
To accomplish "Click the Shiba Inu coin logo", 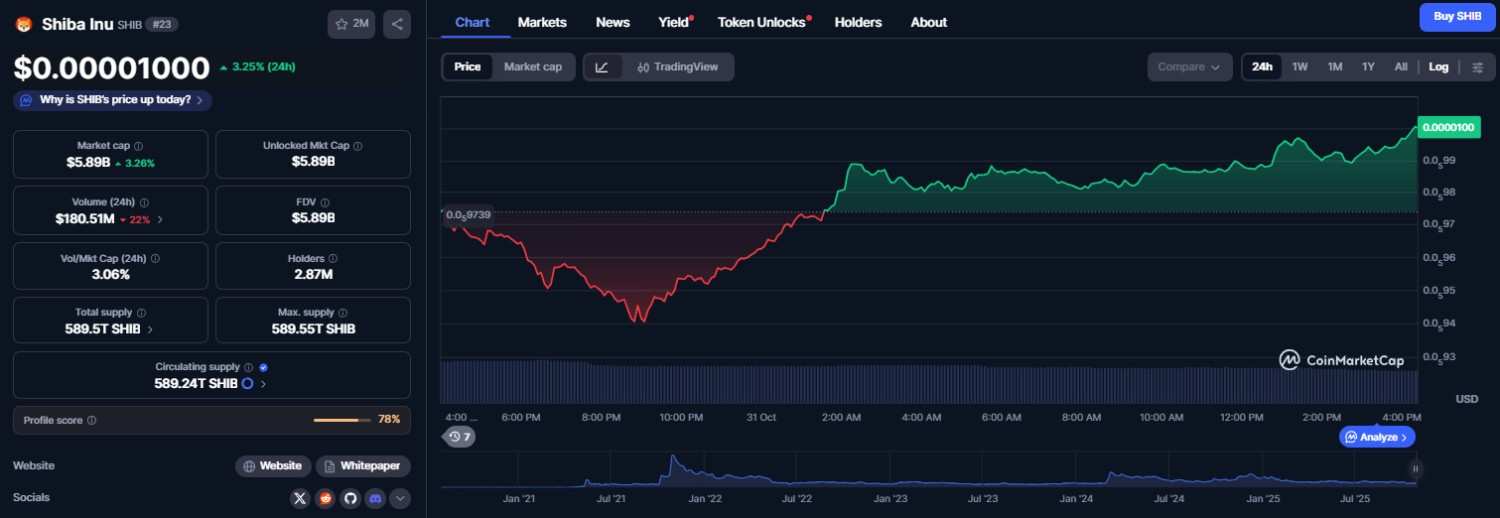I will (23, 24).
